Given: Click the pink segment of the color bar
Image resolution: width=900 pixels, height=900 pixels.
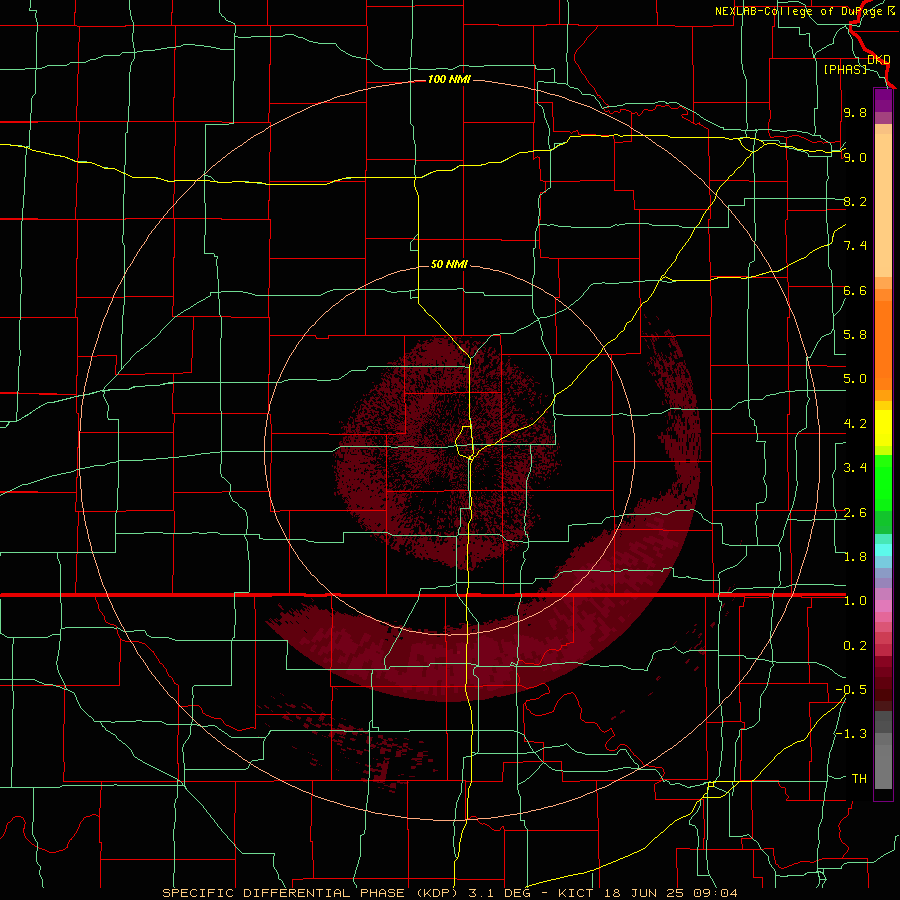Looking at the screenshot, I should coord(883,606).
